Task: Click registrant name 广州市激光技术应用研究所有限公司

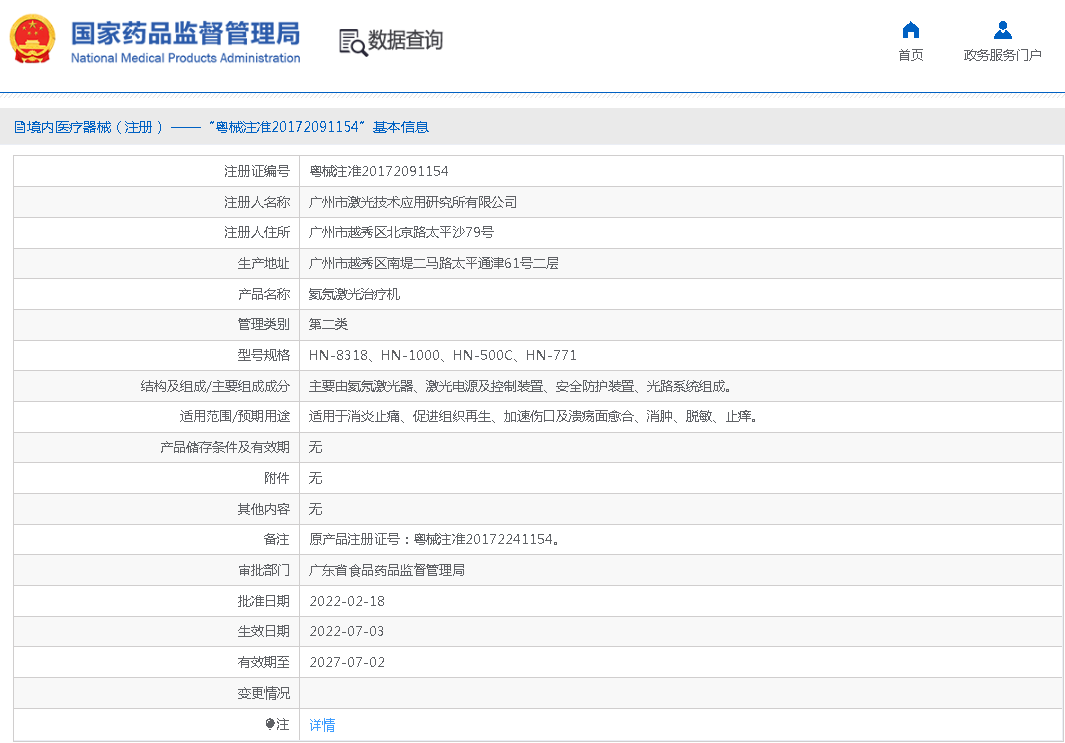Action: [x=413, y=202]
